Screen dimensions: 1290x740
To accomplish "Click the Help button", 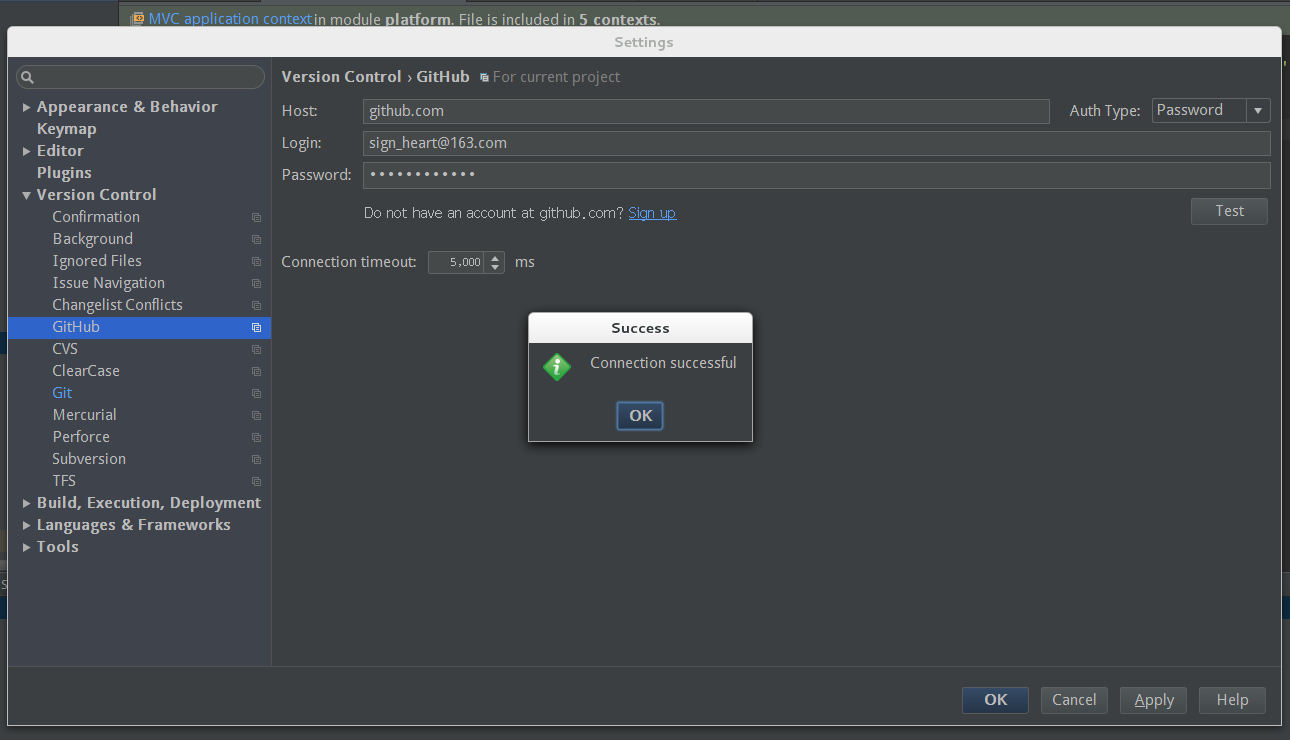I will 1232,700.
